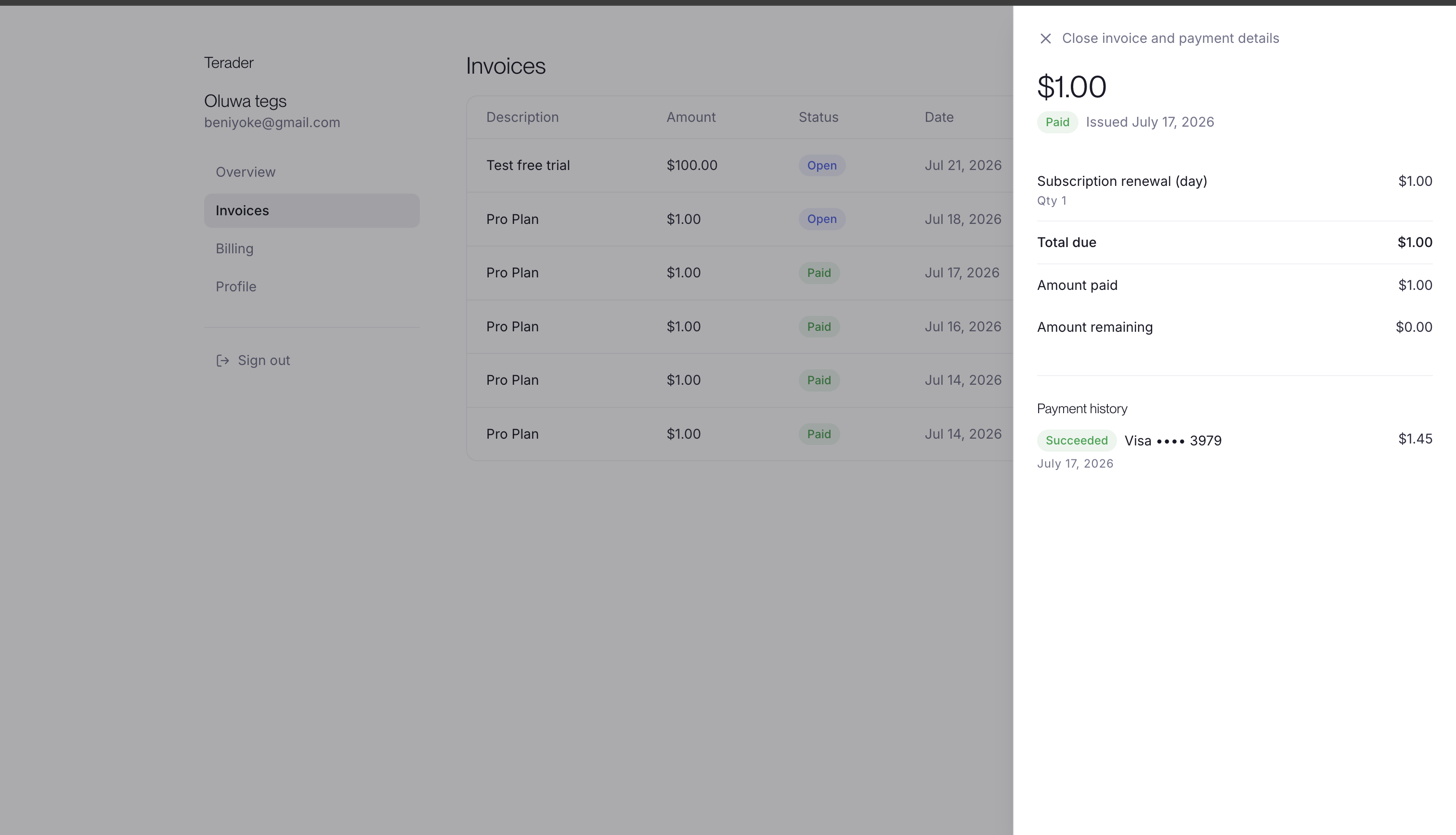Click the Amount paid row label
The width and height of the screenshot is (1456, 835).
(x=1077, y=285)
